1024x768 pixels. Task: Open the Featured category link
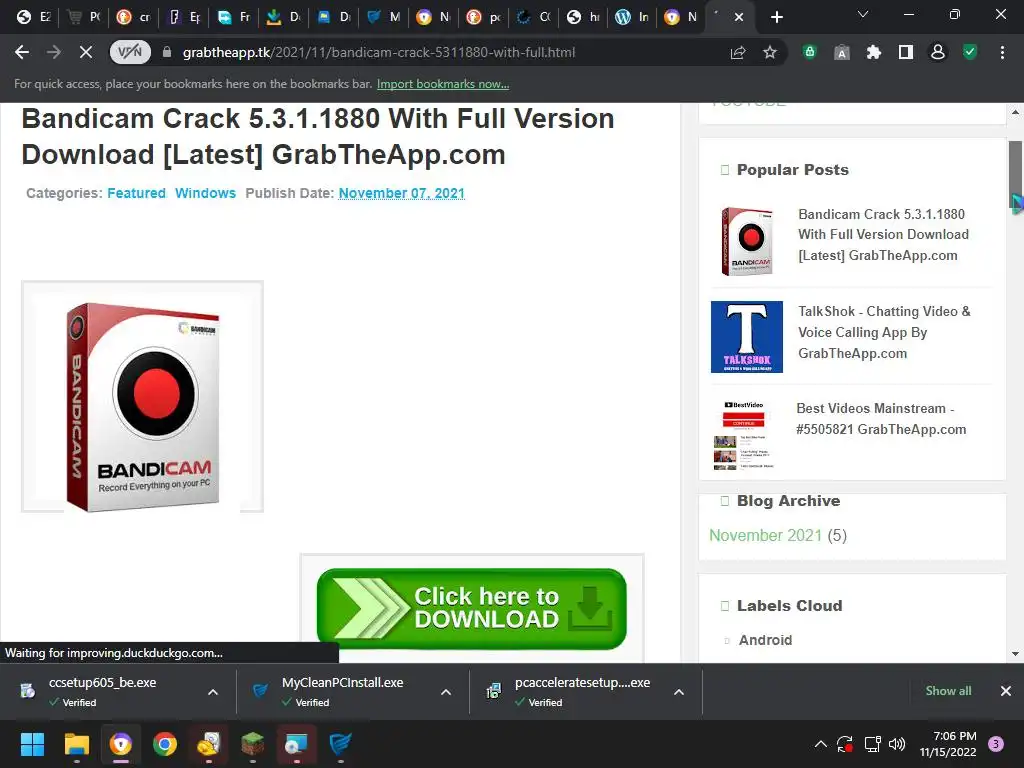click(x=136, y=193)
